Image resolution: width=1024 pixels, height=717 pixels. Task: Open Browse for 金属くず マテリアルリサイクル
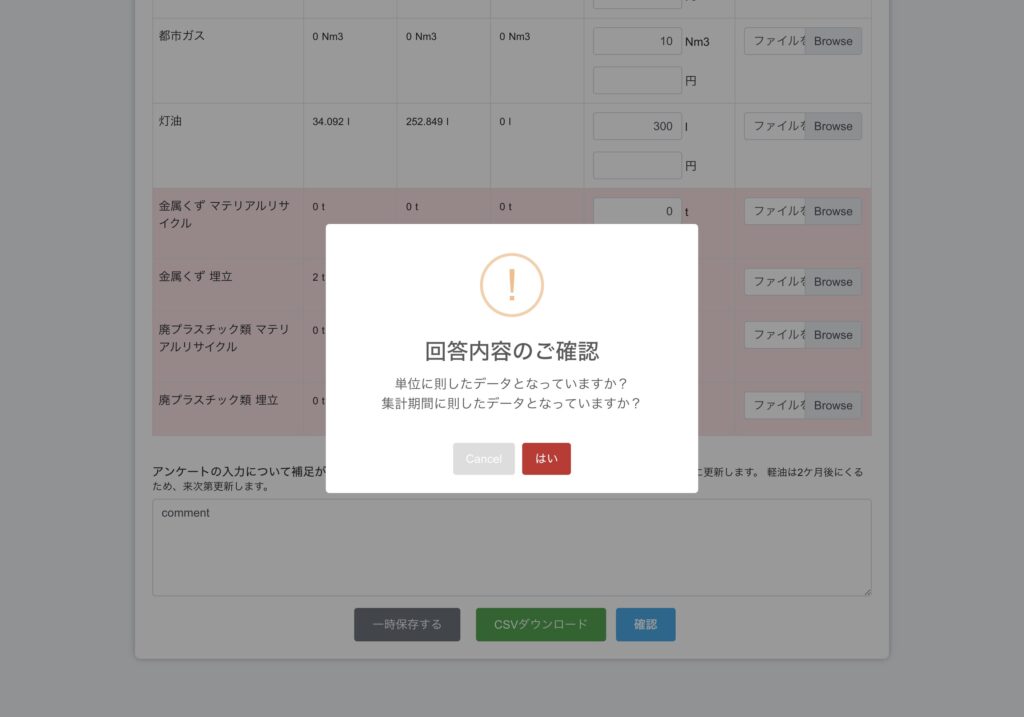tap(833, 211)
